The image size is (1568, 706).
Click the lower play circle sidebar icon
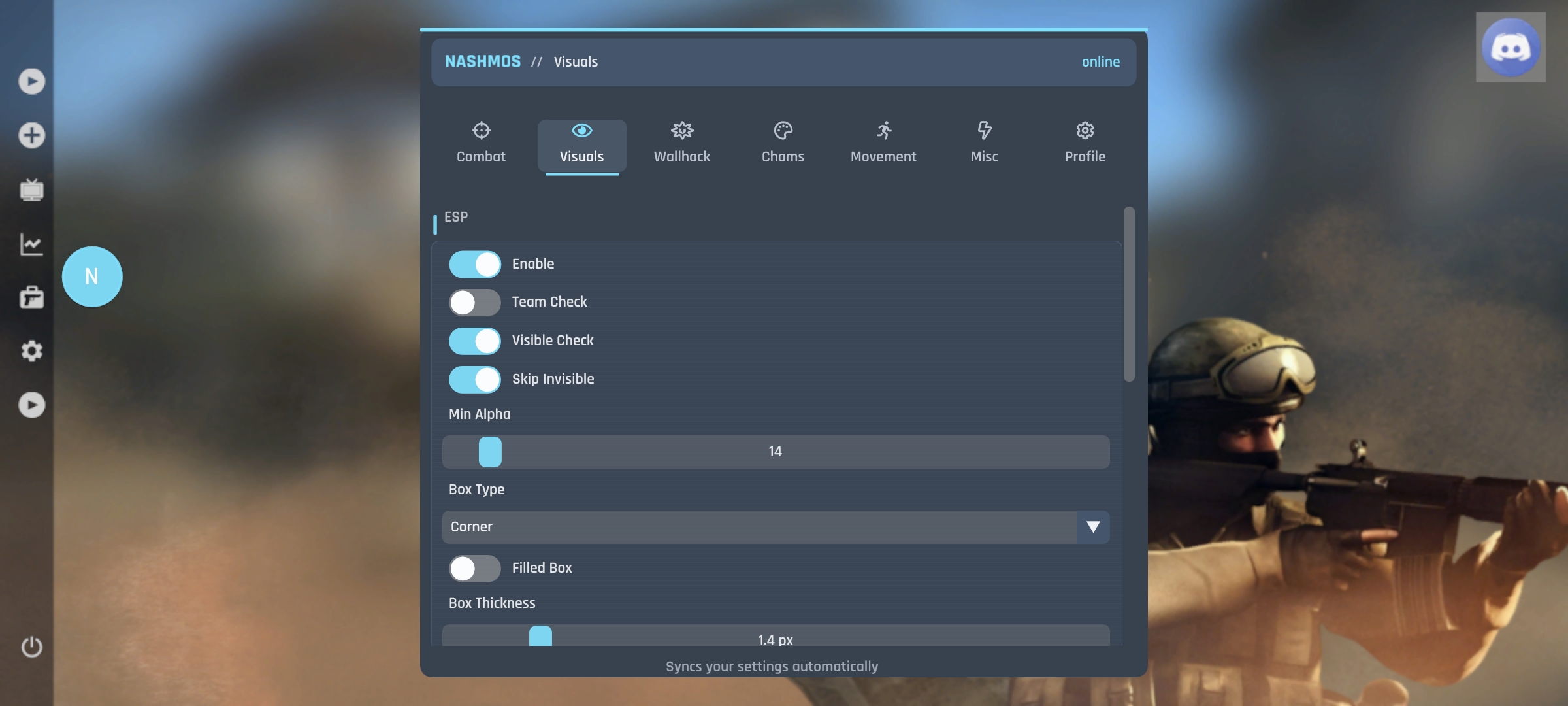[x=31, y=405]
